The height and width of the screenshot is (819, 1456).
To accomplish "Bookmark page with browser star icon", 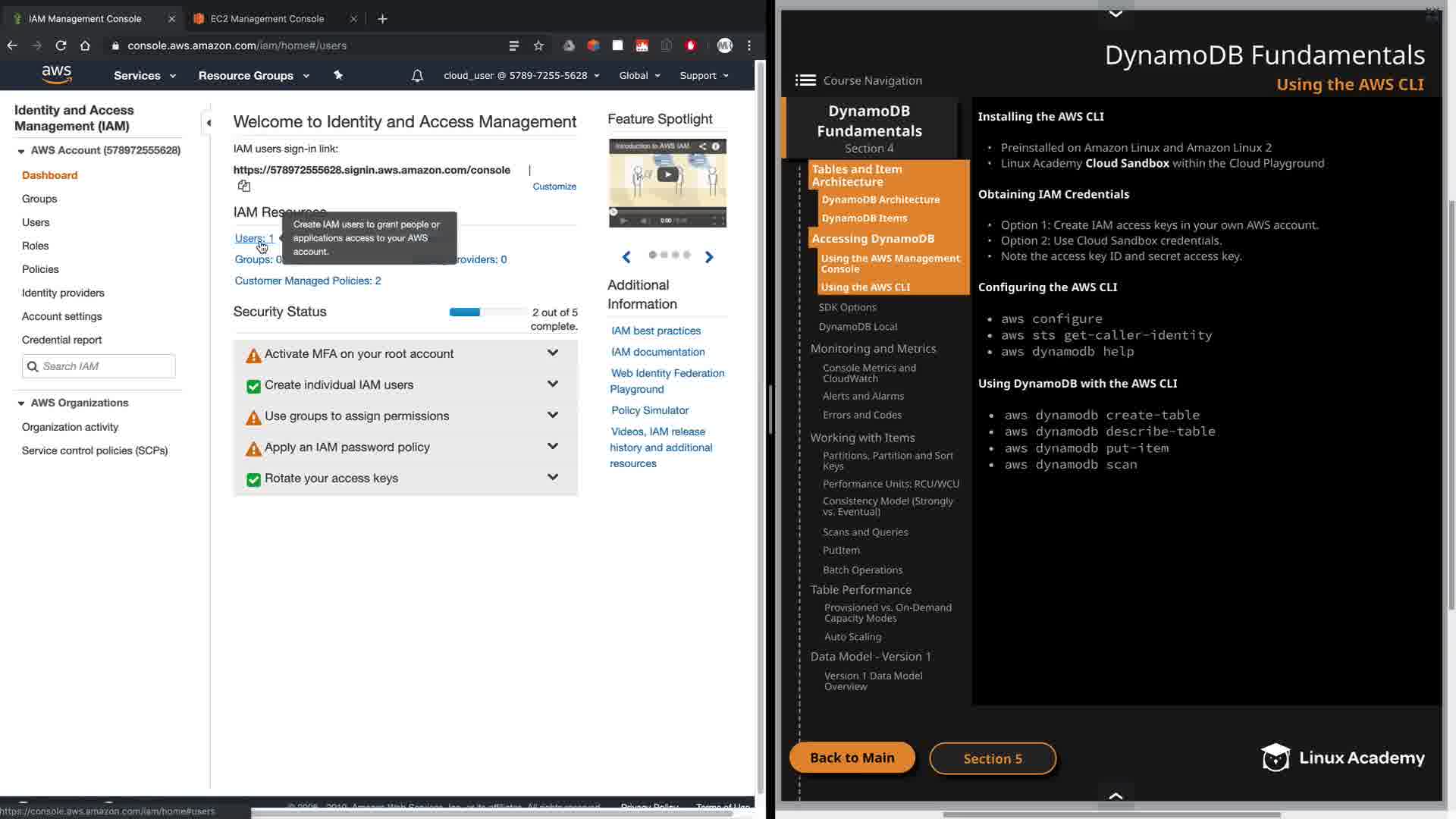I will point(538,45).
